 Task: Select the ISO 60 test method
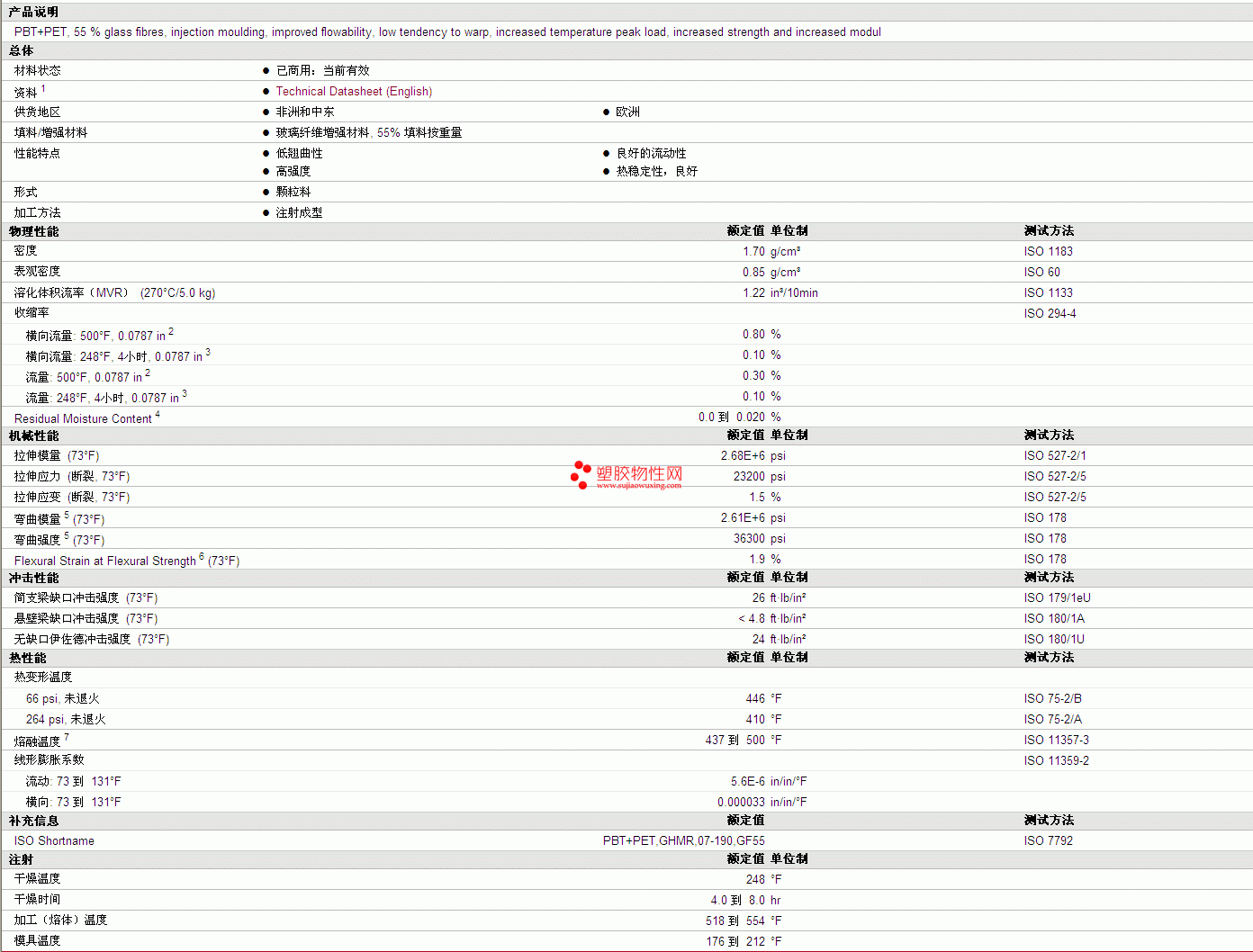(x=1042, y=273)
